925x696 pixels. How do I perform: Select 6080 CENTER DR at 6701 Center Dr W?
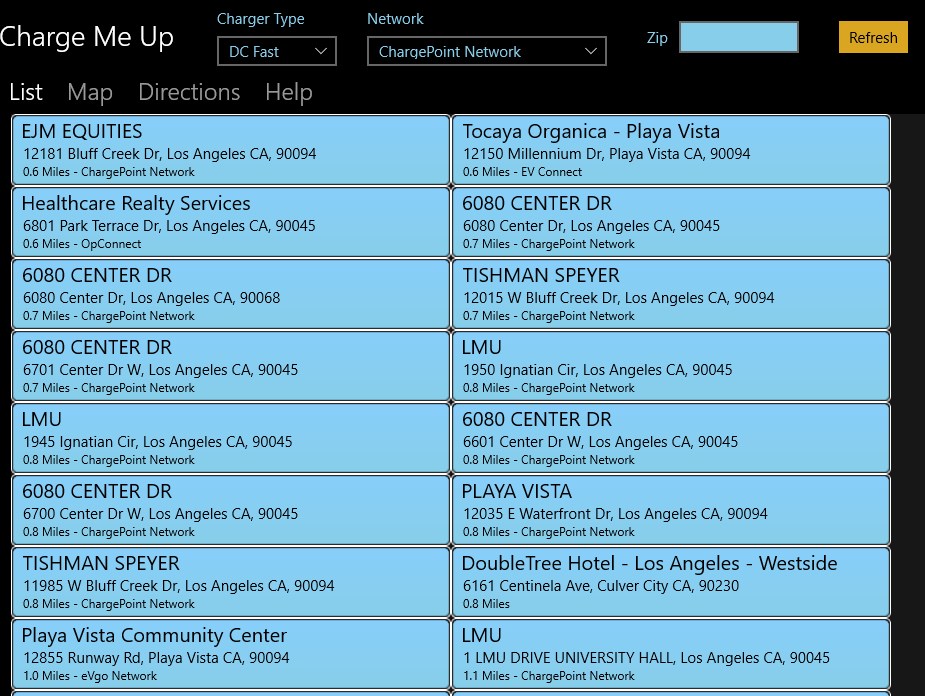coord(231,366)
